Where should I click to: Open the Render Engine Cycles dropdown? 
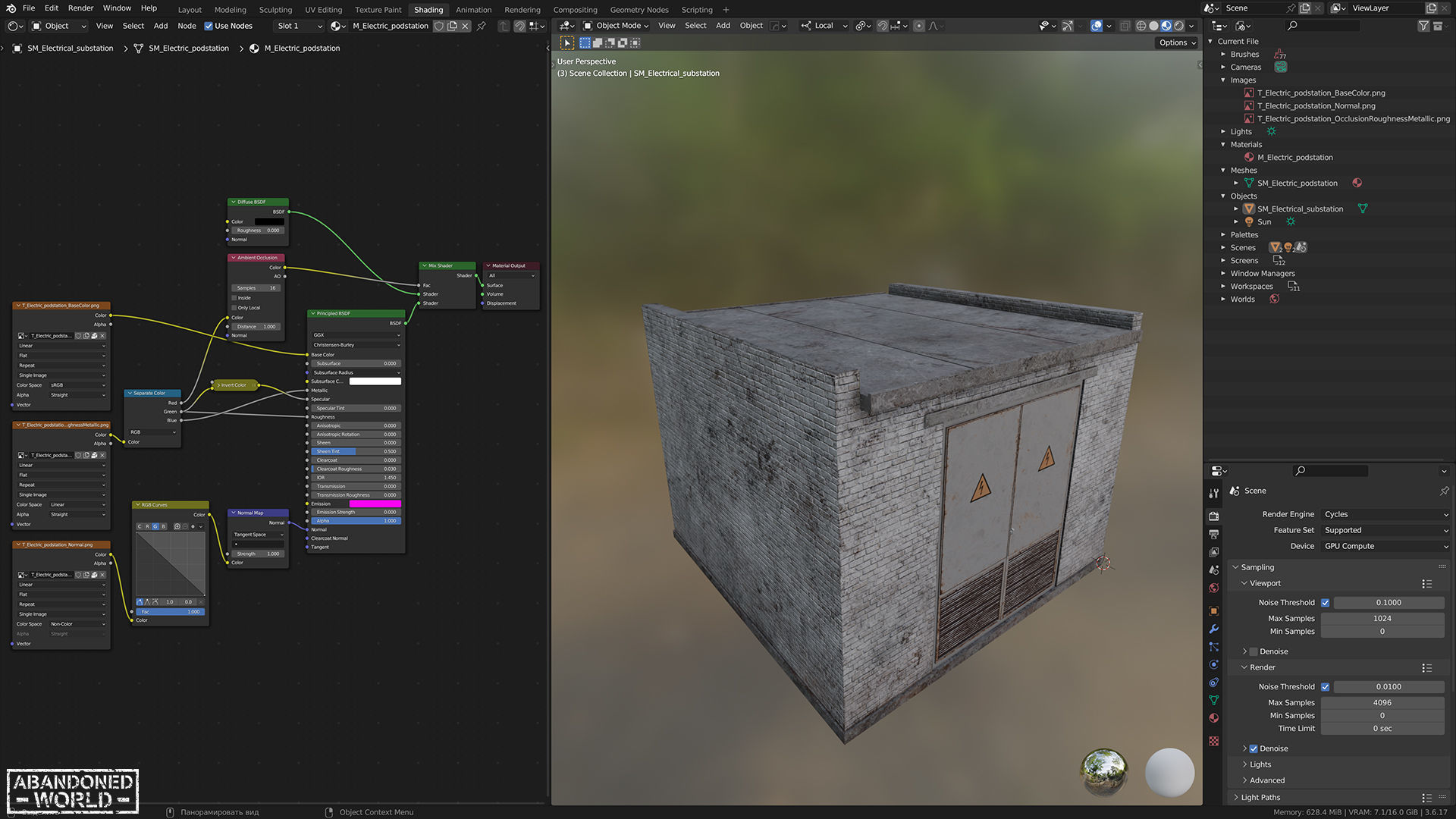point(1385,514)
